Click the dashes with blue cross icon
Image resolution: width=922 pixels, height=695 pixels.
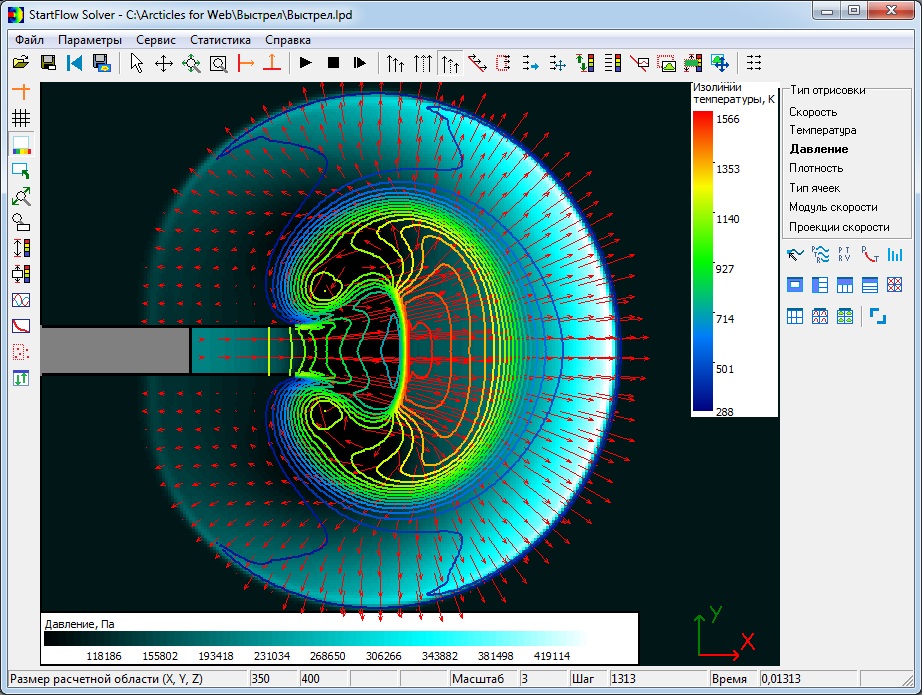[x=557, y=62]
